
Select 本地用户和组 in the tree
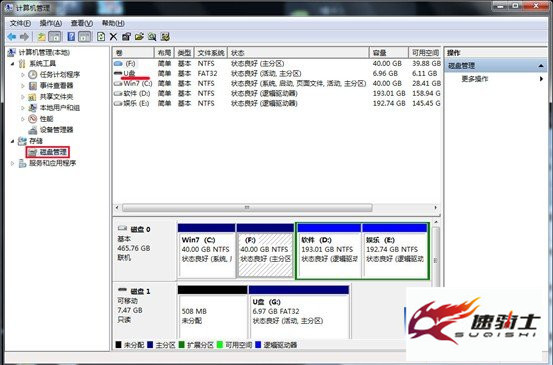pyautogui.click(x=60, y=108)
